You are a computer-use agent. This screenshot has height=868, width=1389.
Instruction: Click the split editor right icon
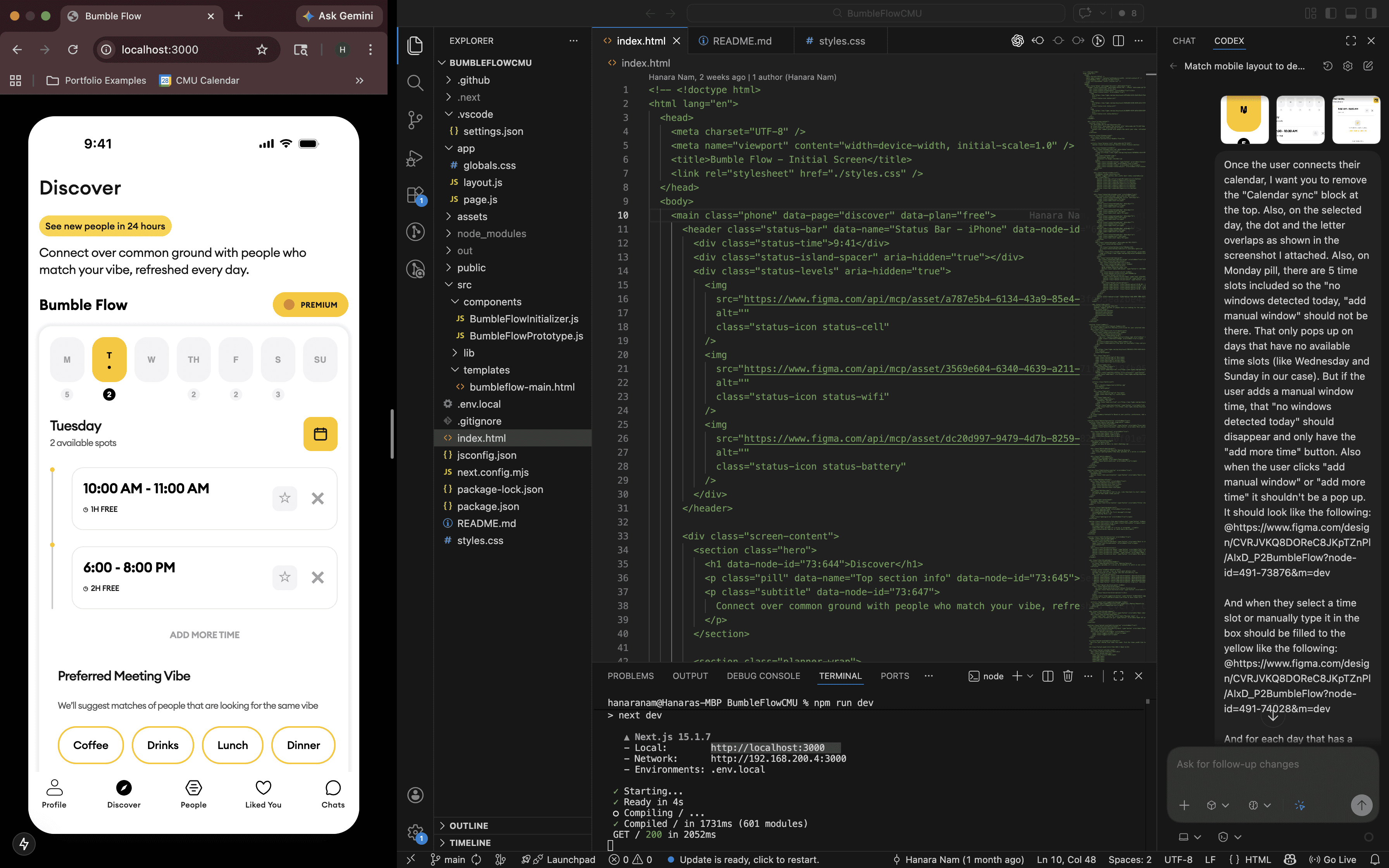1118,41
